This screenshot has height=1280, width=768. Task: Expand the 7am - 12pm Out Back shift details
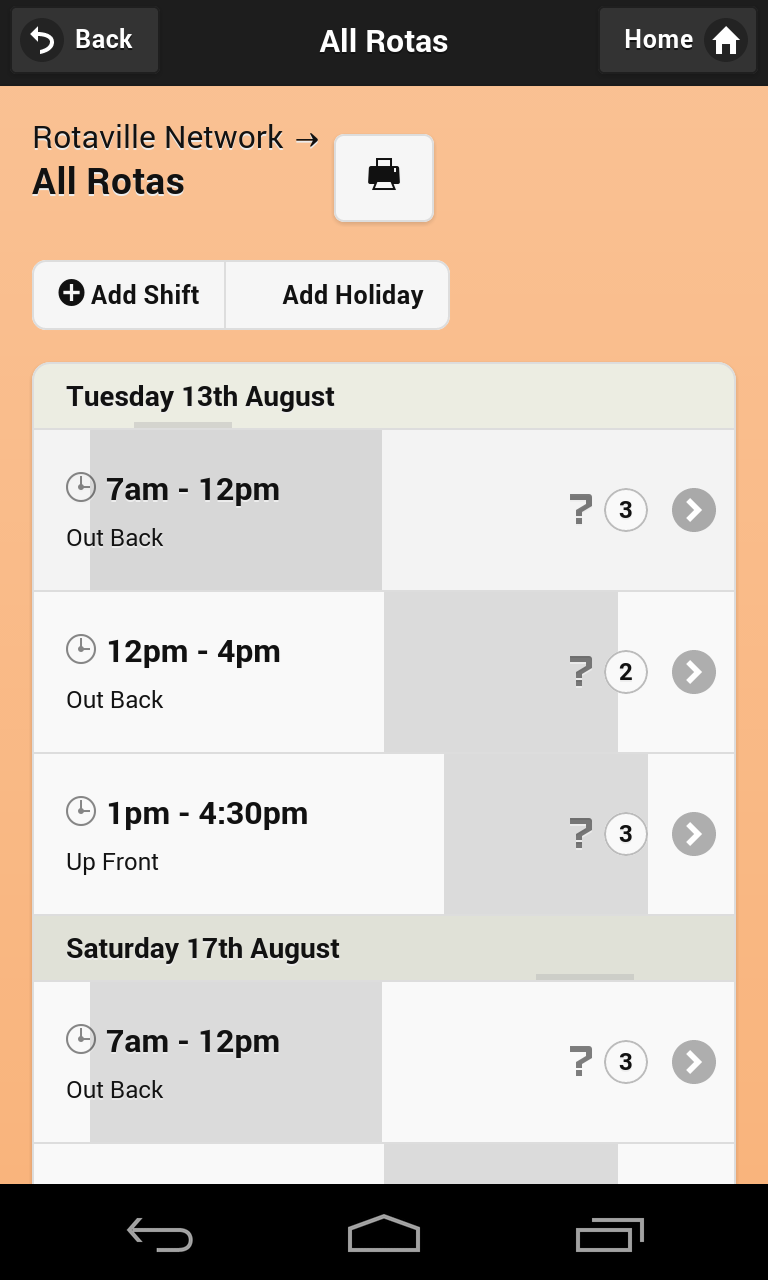tap(693, 510)
